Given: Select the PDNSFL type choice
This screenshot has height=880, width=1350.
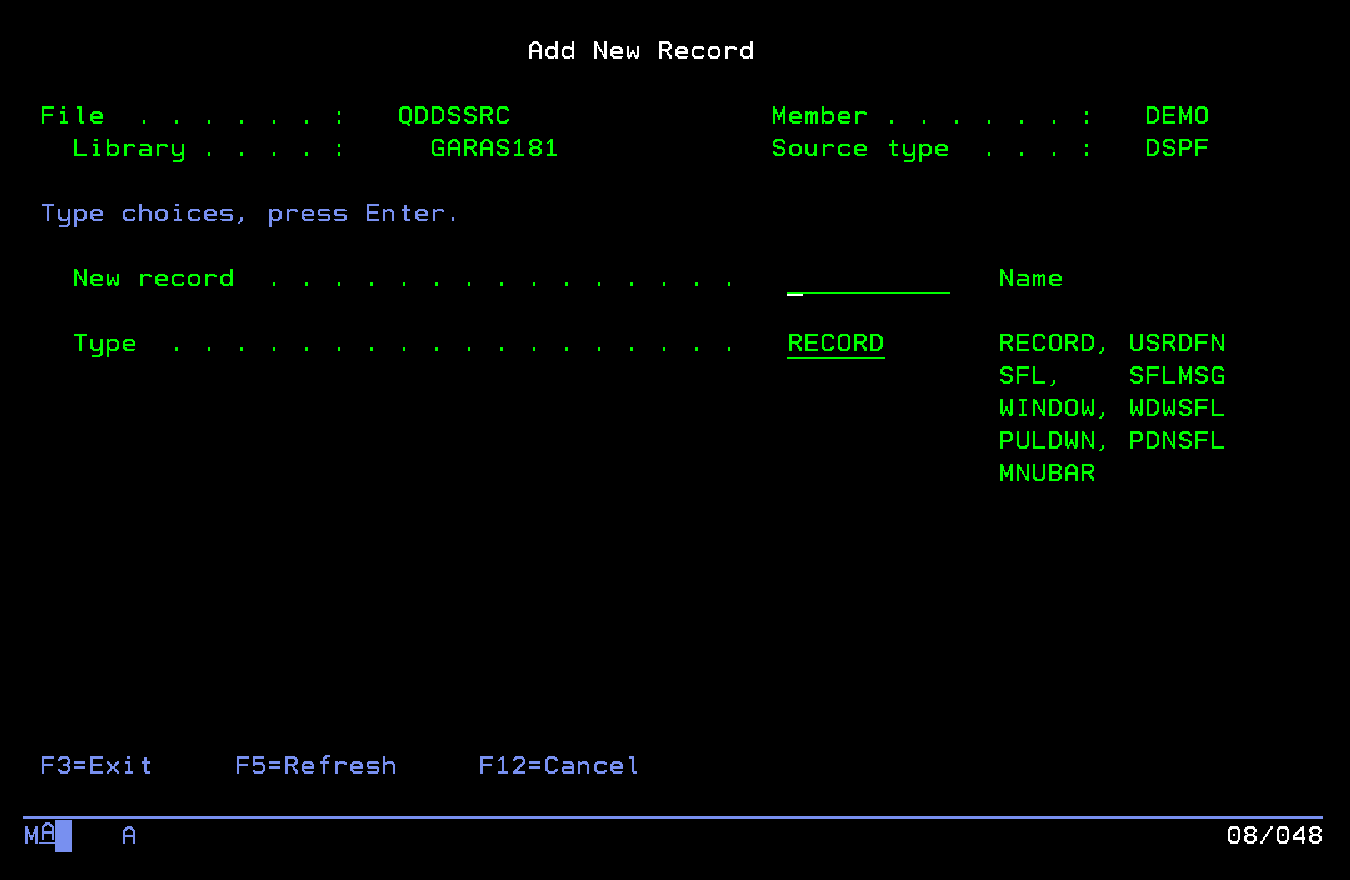Looking at the screenshot, I should pos(1176,441).
